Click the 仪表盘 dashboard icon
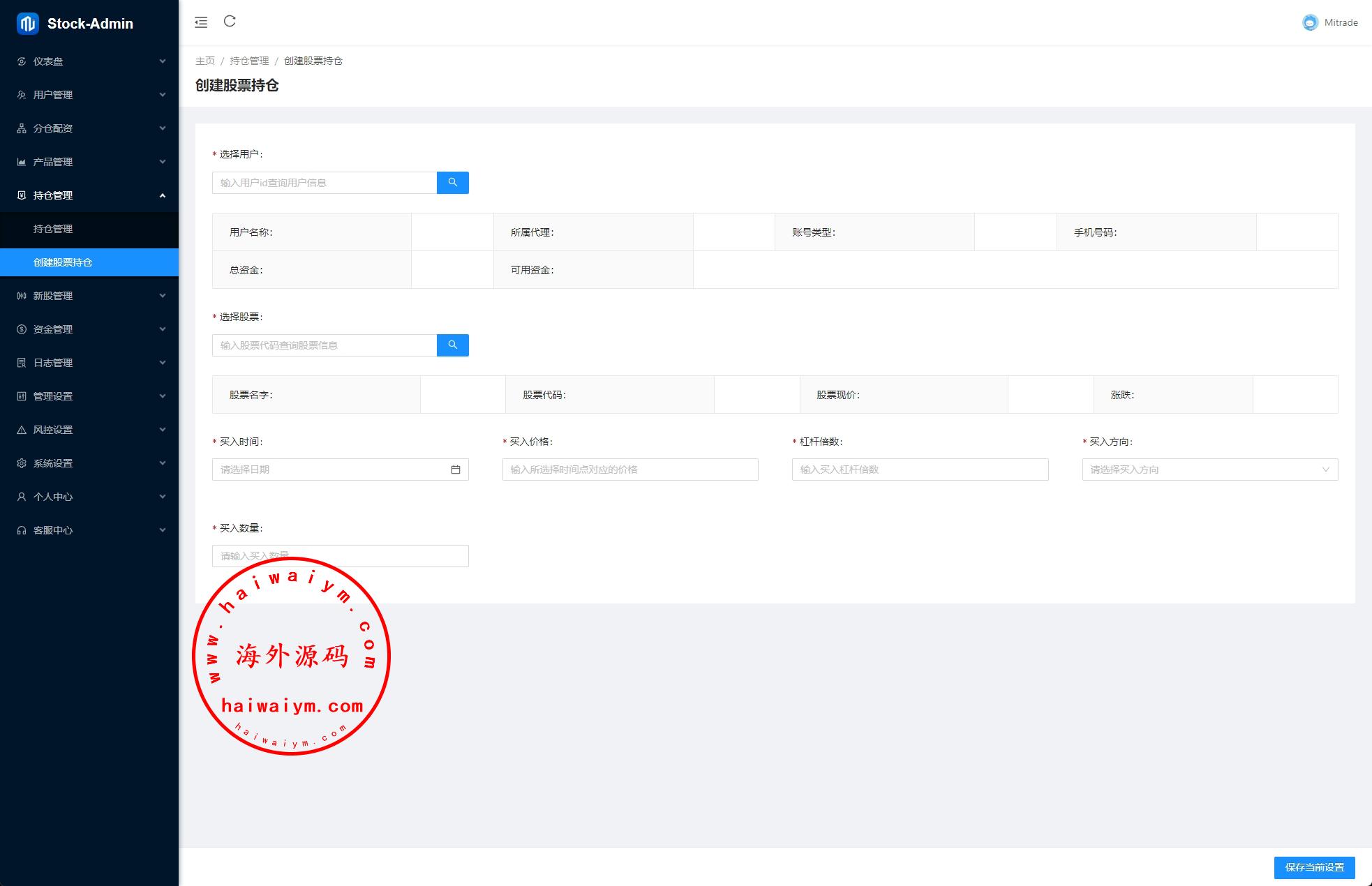 pos(22,61)
